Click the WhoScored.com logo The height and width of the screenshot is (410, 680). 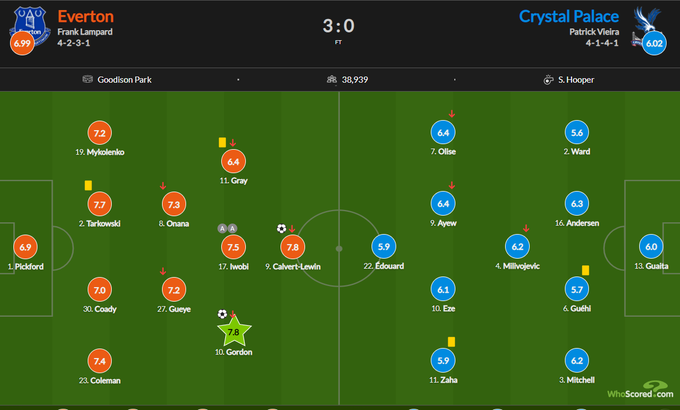[x=641, y=390]
